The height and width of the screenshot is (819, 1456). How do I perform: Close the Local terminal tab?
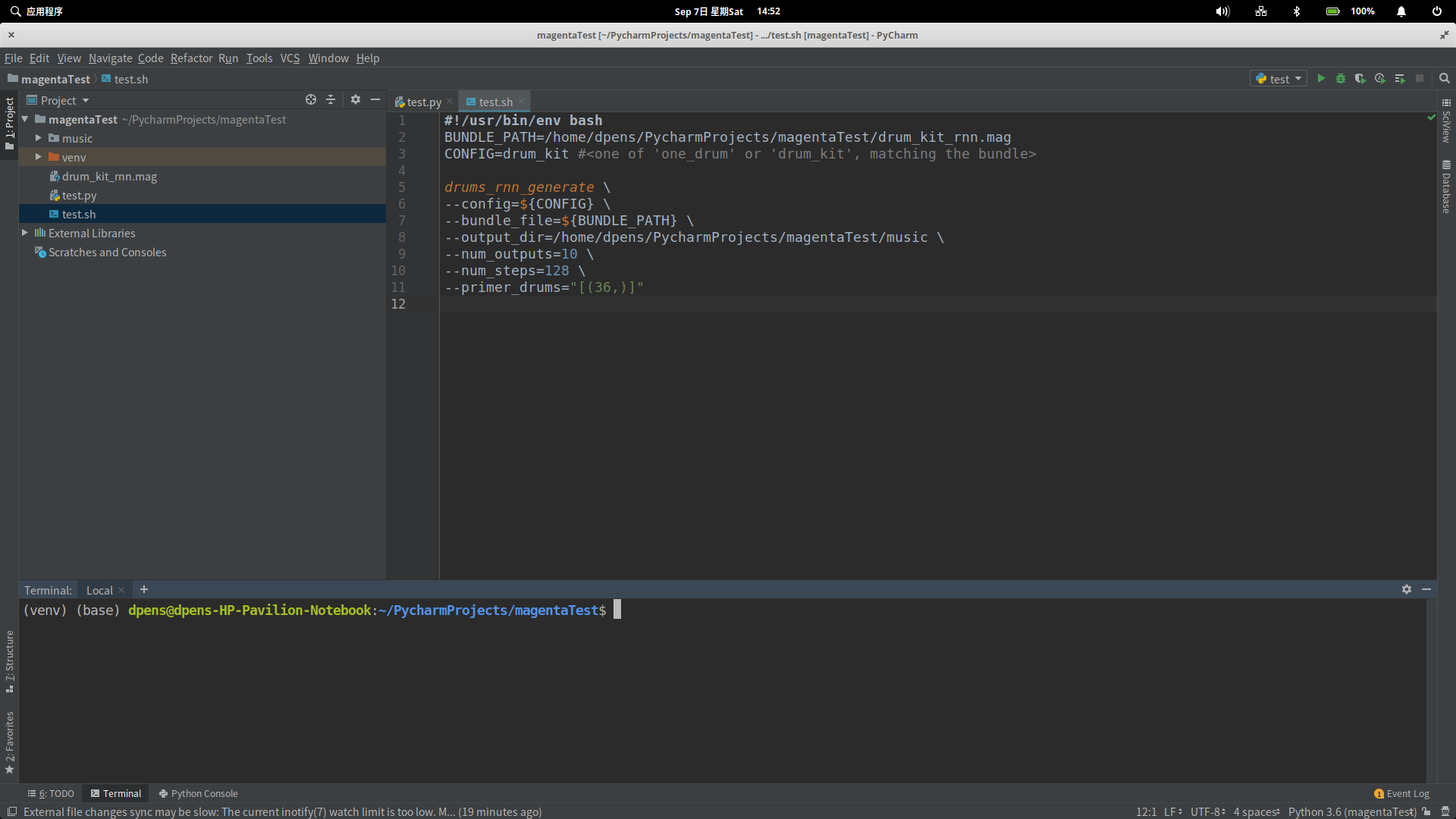click(121, 590)
